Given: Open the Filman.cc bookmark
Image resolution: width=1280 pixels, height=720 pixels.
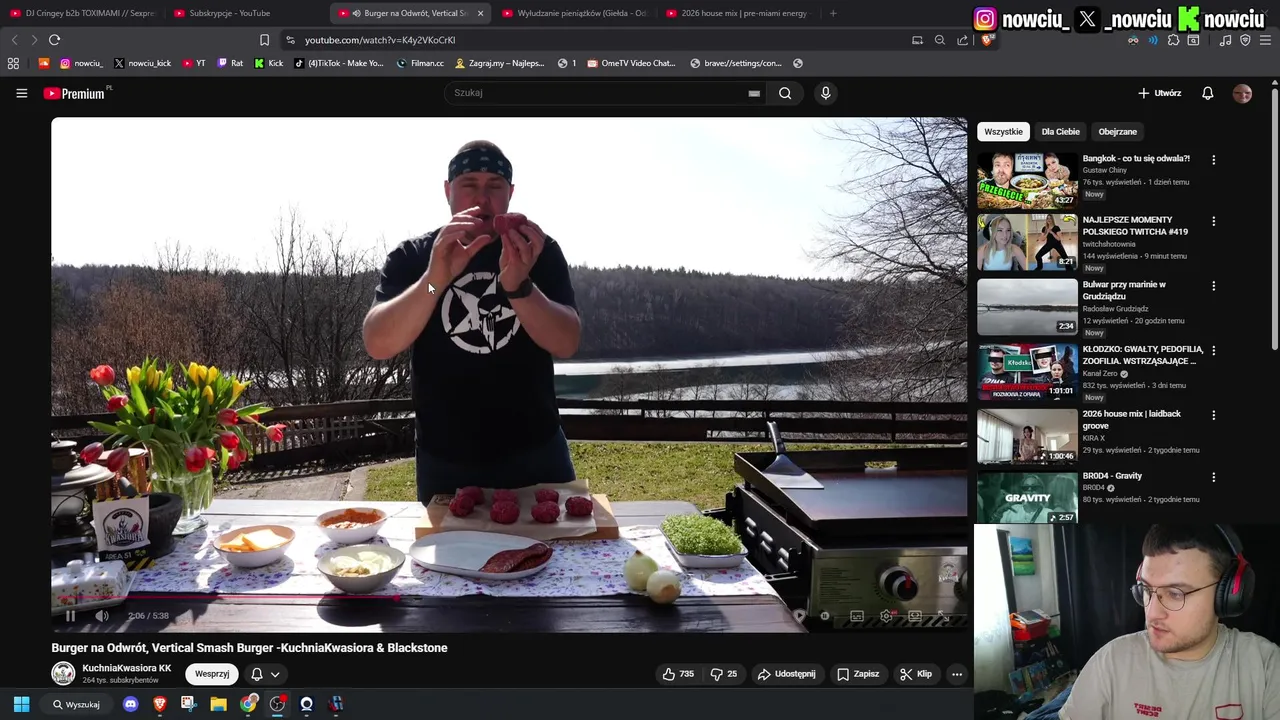Looking at the screenshot, I should [x=420, y=63].
